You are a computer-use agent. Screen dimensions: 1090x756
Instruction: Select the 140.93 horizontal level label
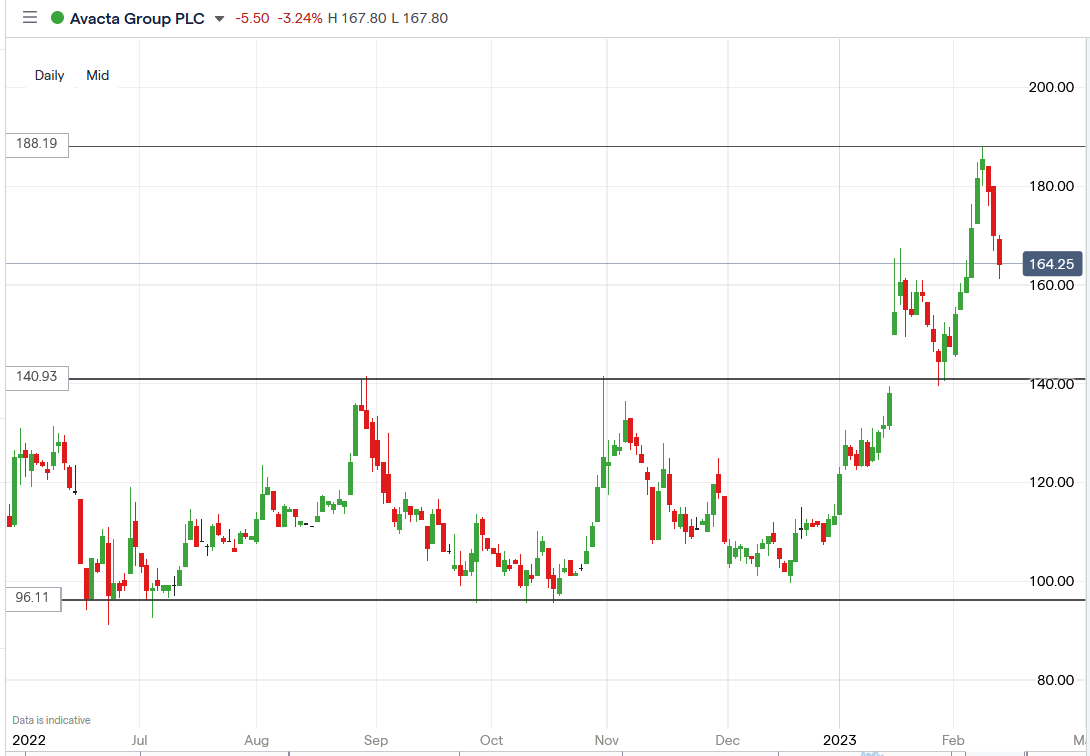coord(37,377)
